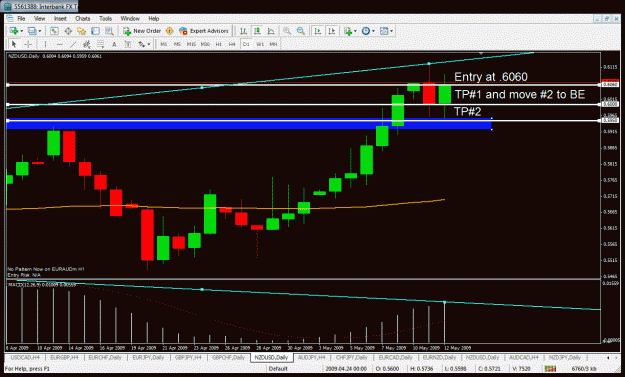Expand the Periods dropdown arrow

[373, 31]
